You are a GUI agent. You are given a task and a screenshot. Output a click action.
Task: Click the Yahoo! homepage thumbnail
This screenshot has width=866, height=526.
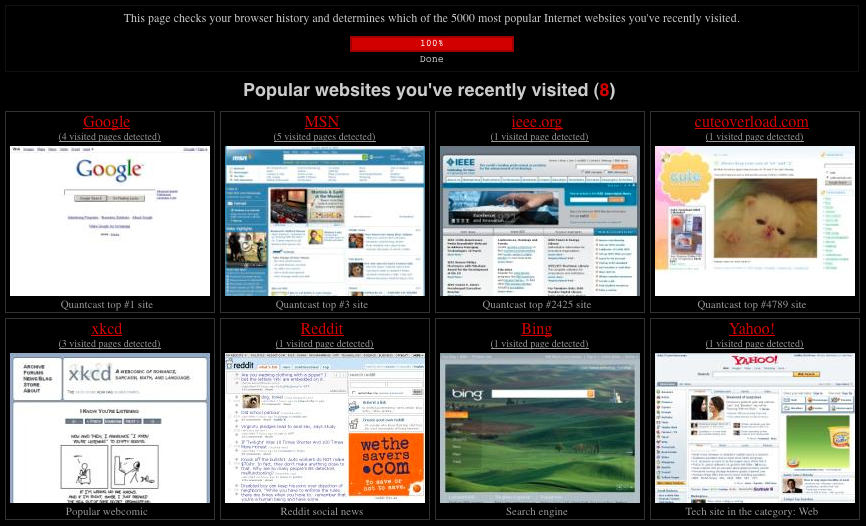tap(754, 428)
